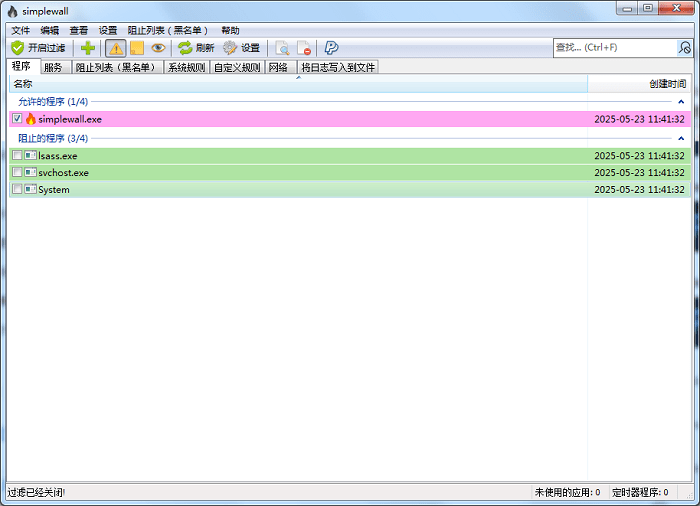Image resolution: width=700 pixels, height=506 pixels.
Task: Click the search icon in find box
Action: coord(685,47)
